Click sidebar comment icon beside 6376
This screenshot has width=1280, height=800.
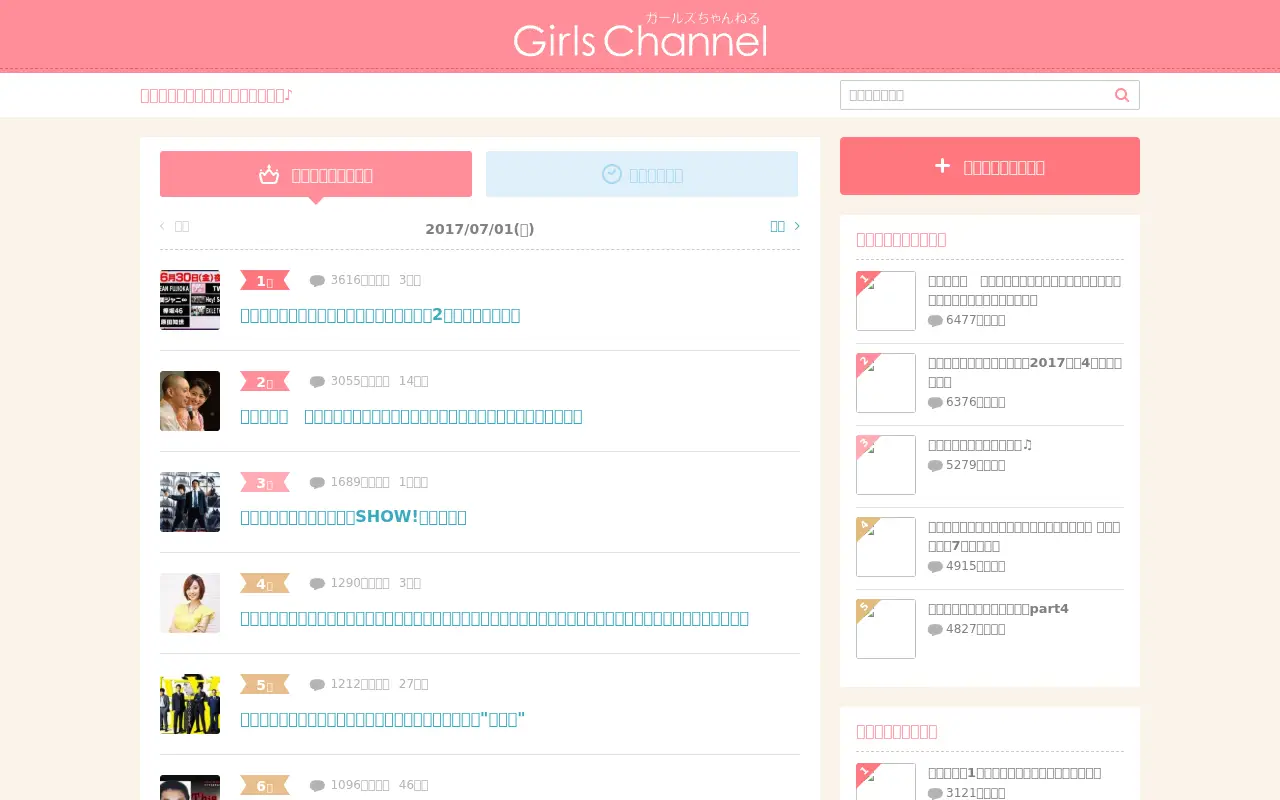click(x=935, y=402)
